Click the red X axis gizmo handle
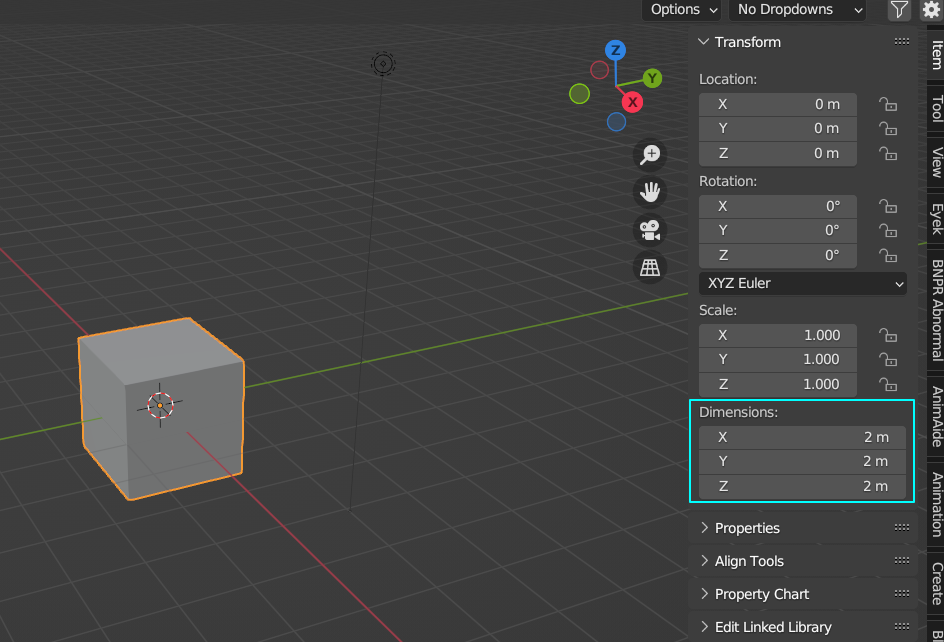The width and height of the screenshot is (944, 642). coord(632,102)
